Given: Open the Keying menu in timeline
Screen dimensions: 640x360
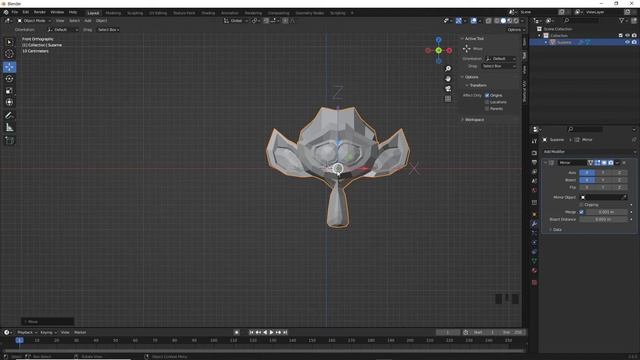Looking at the screenshot, I should 48,332.
